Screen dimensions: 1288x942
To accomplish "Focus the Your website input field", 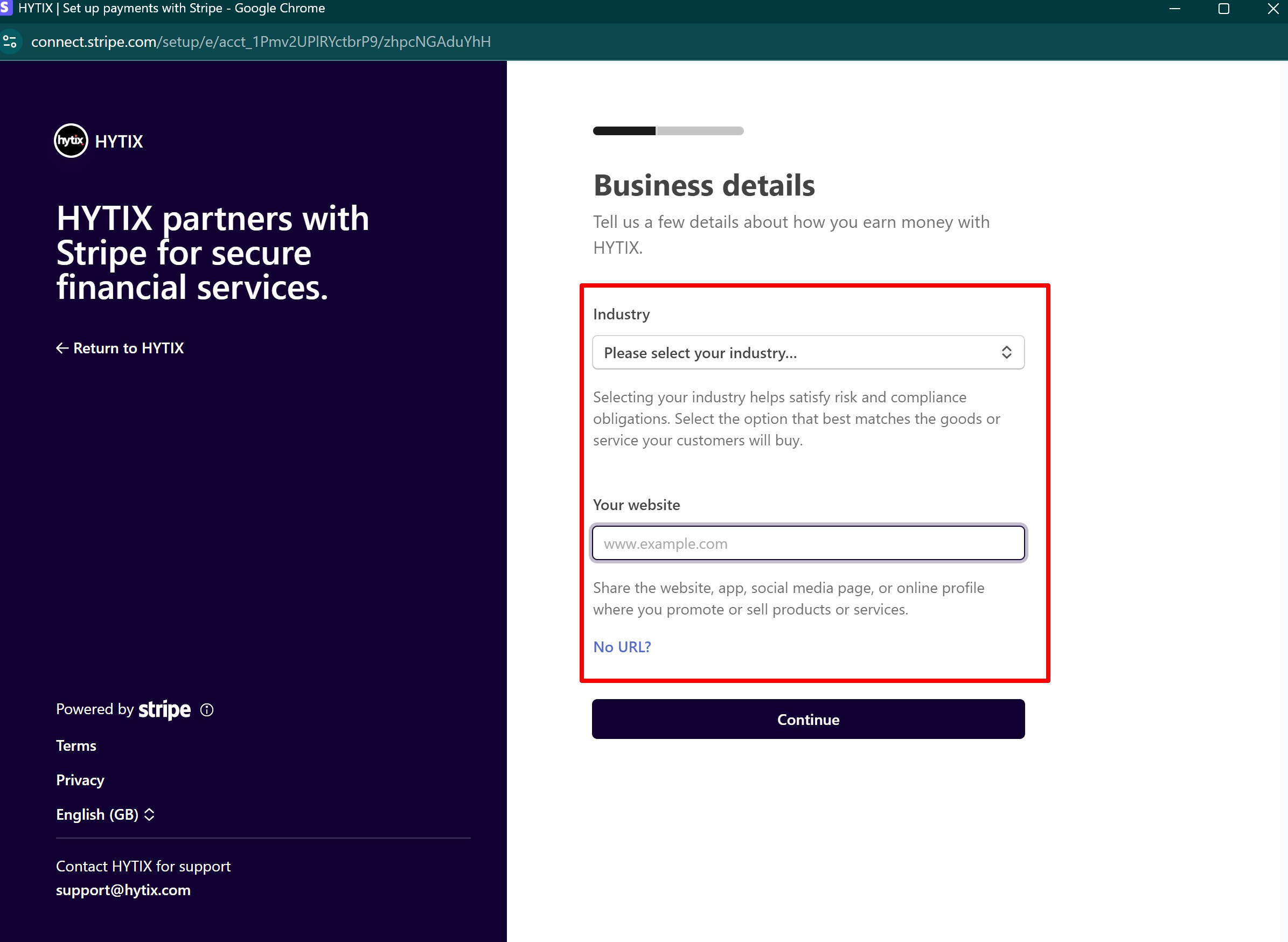I will (x=808, y=543).
